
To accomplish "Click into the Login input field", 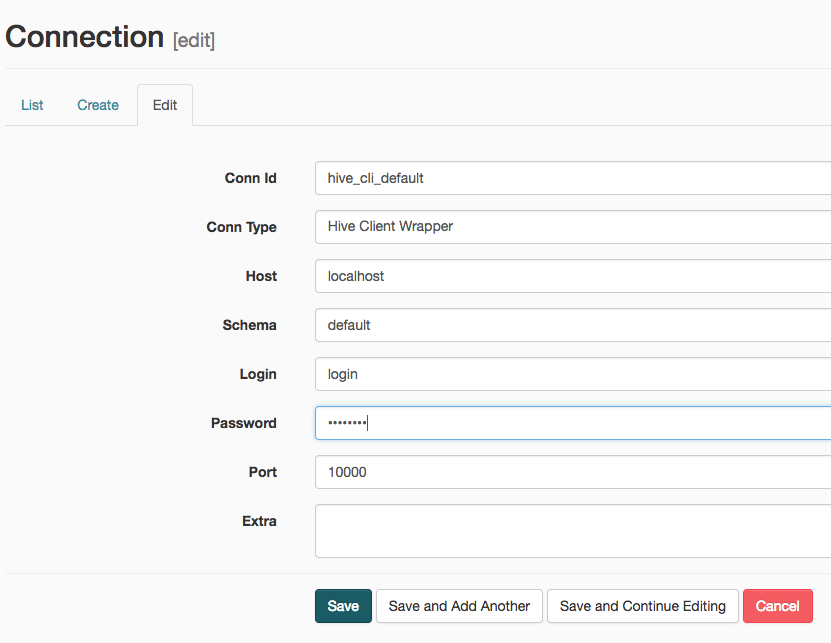I will coord(572,374).
